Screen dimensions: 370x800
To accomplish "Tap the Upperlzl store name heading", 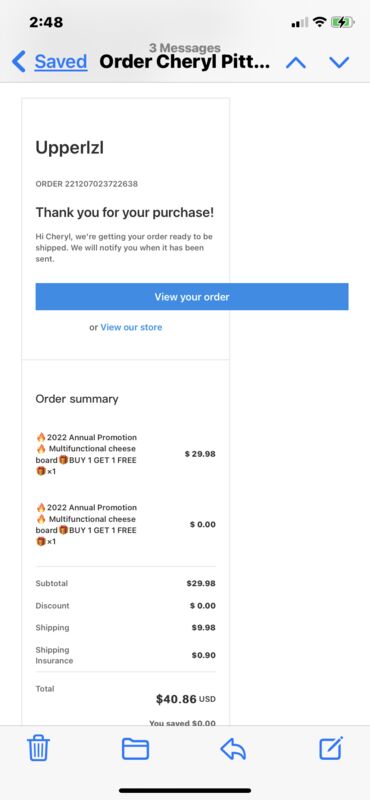I will [70, 148].
